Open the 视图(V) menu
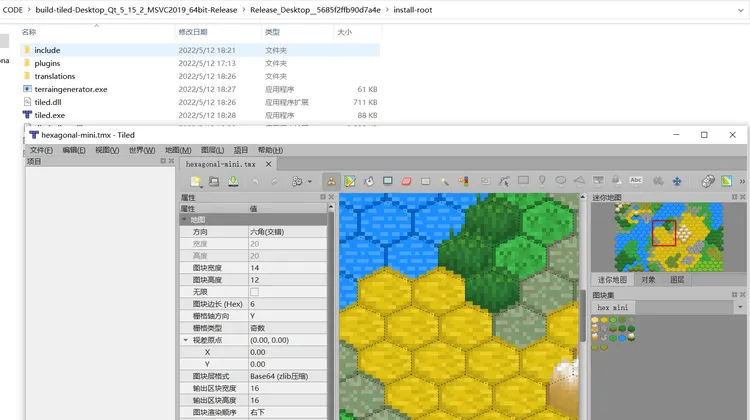 point(107,150)
